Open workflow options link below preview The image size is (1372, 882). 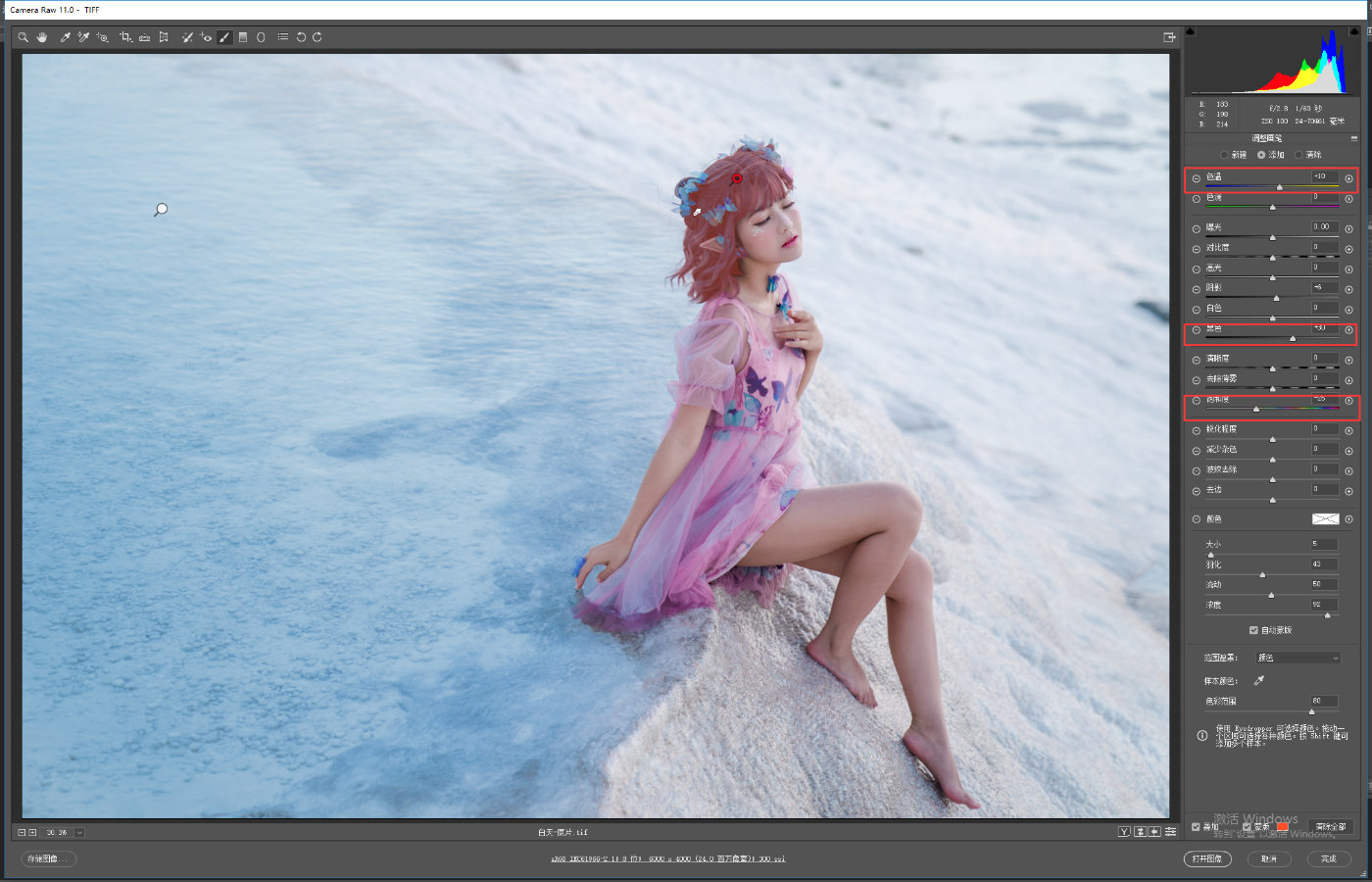(x=667, y=859)
